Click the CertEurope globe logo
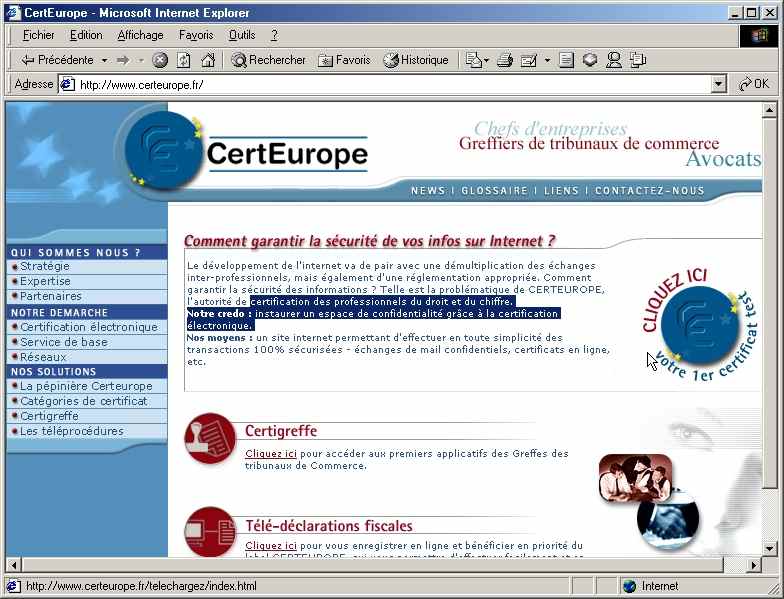 163,150
